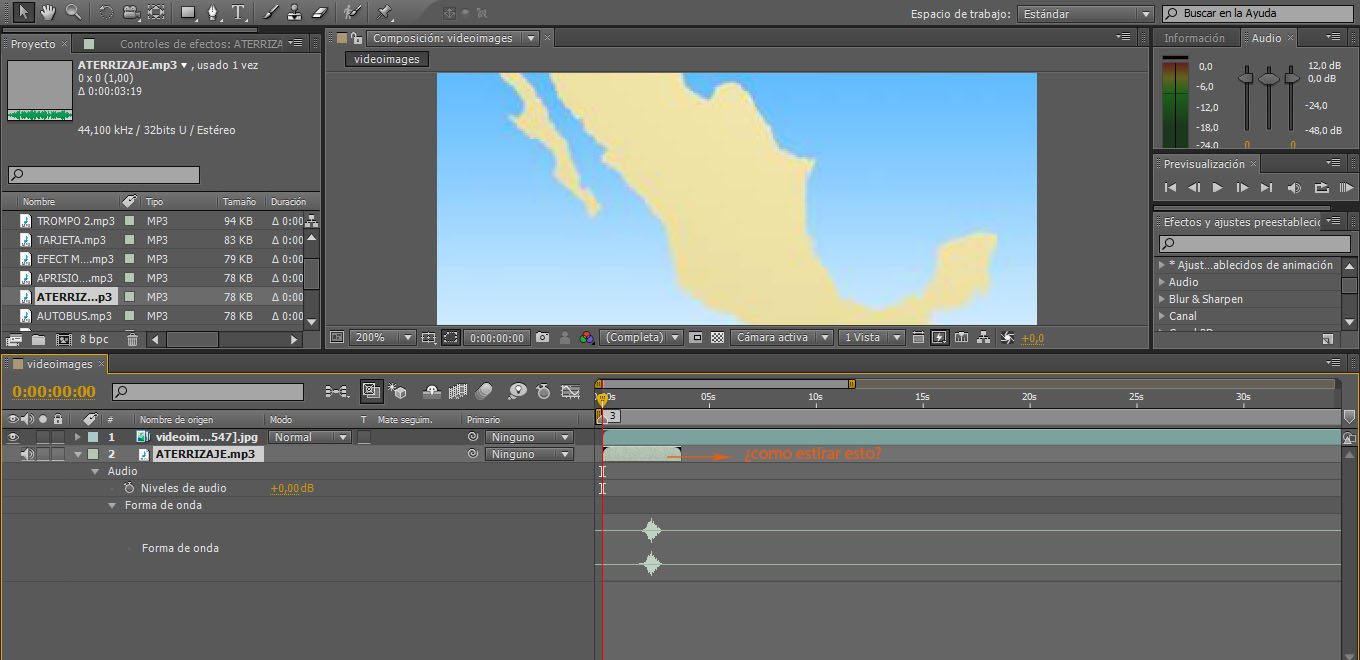Expand the Blur & Sharpen effects category

tap(1162, 299)
